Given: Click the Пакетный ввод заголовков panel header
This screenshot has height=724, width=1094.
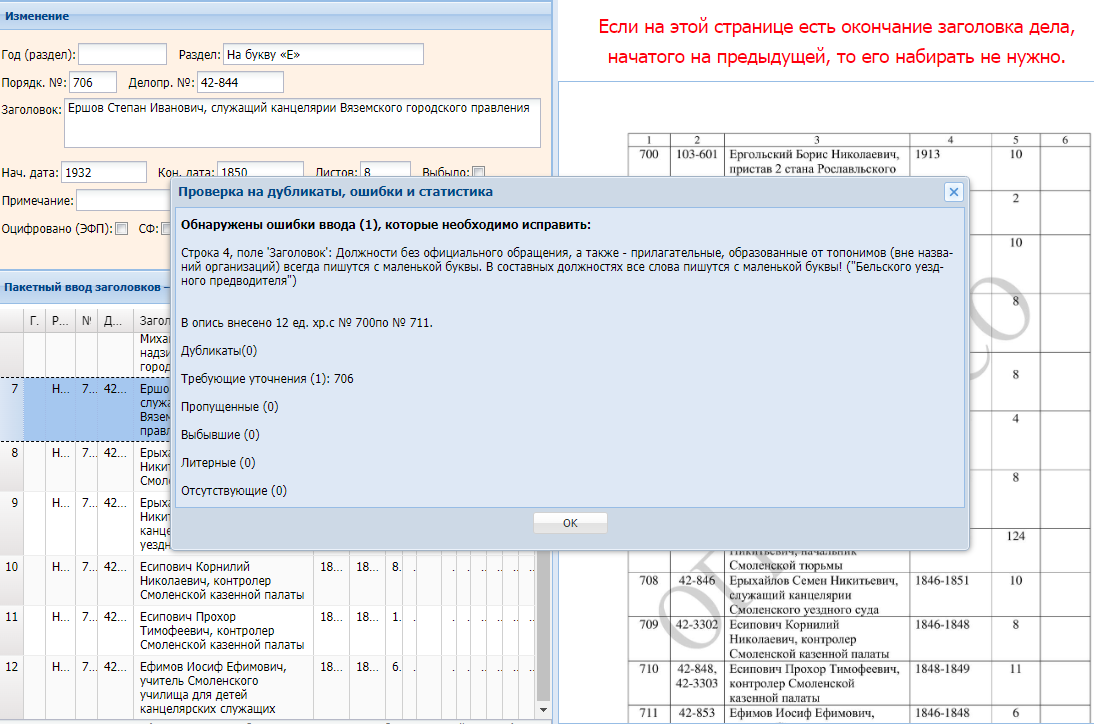Looking at the screenshot, I should click(85, 287).
